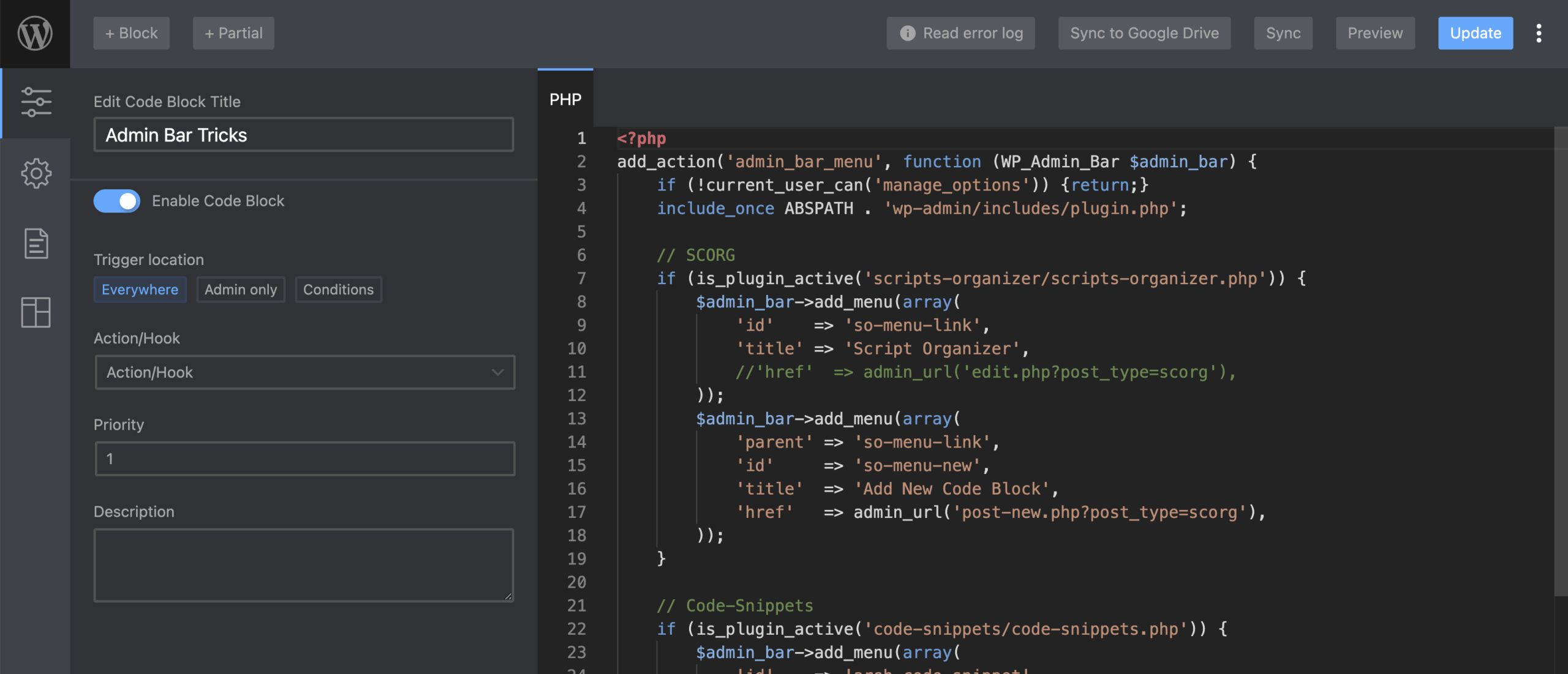This screenshot has height=674, width=1568.
Task: Click the 'Trigger location' label
Action: [149, 260]
